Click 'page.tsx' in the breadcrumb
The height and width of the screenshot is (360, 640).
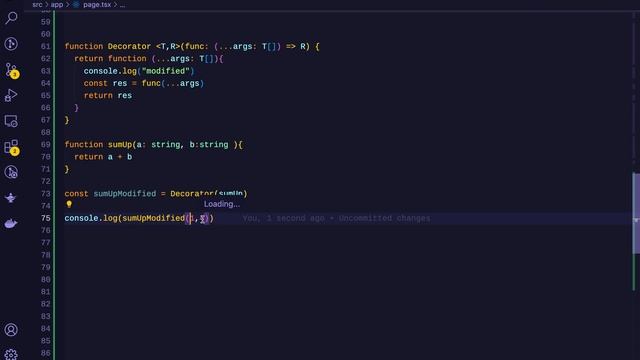point(97,5)
